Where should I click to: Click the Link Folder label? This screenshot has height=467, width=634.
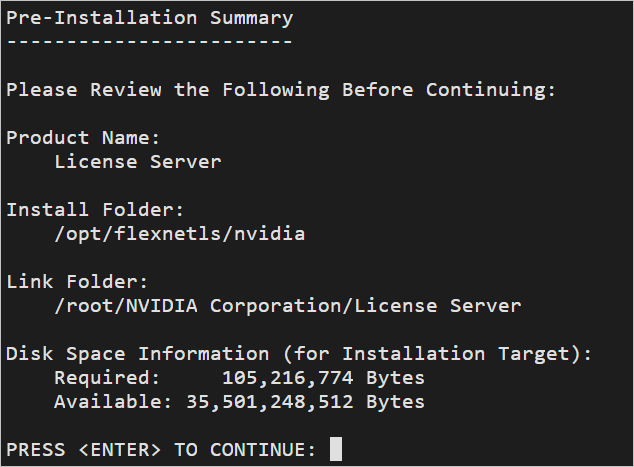[77, 282]
